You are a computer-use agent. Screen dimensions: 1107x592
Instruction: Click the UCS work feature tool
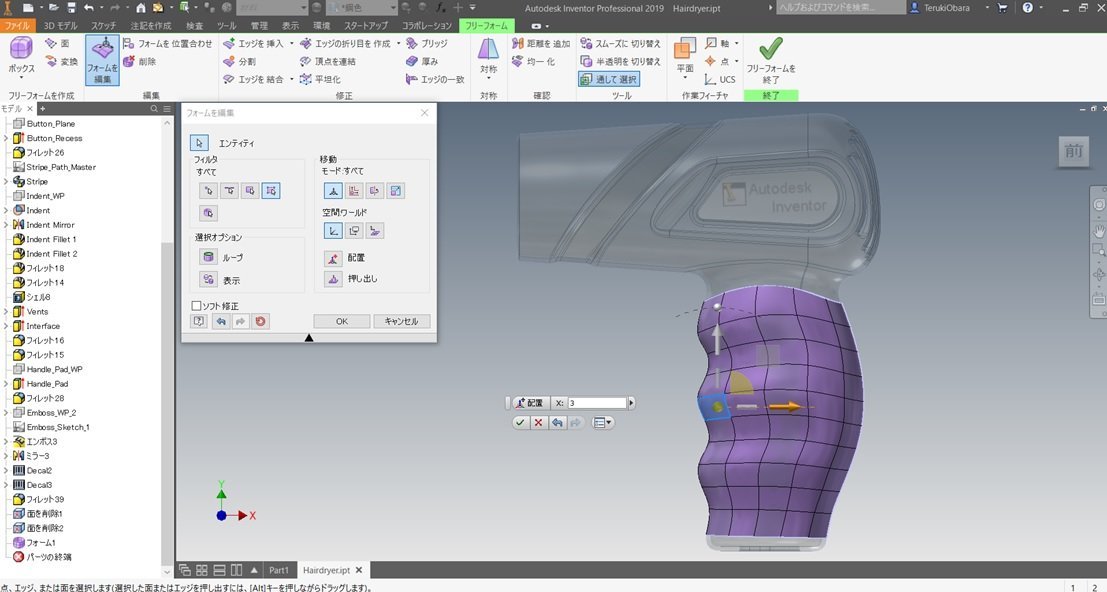(720, 79)
